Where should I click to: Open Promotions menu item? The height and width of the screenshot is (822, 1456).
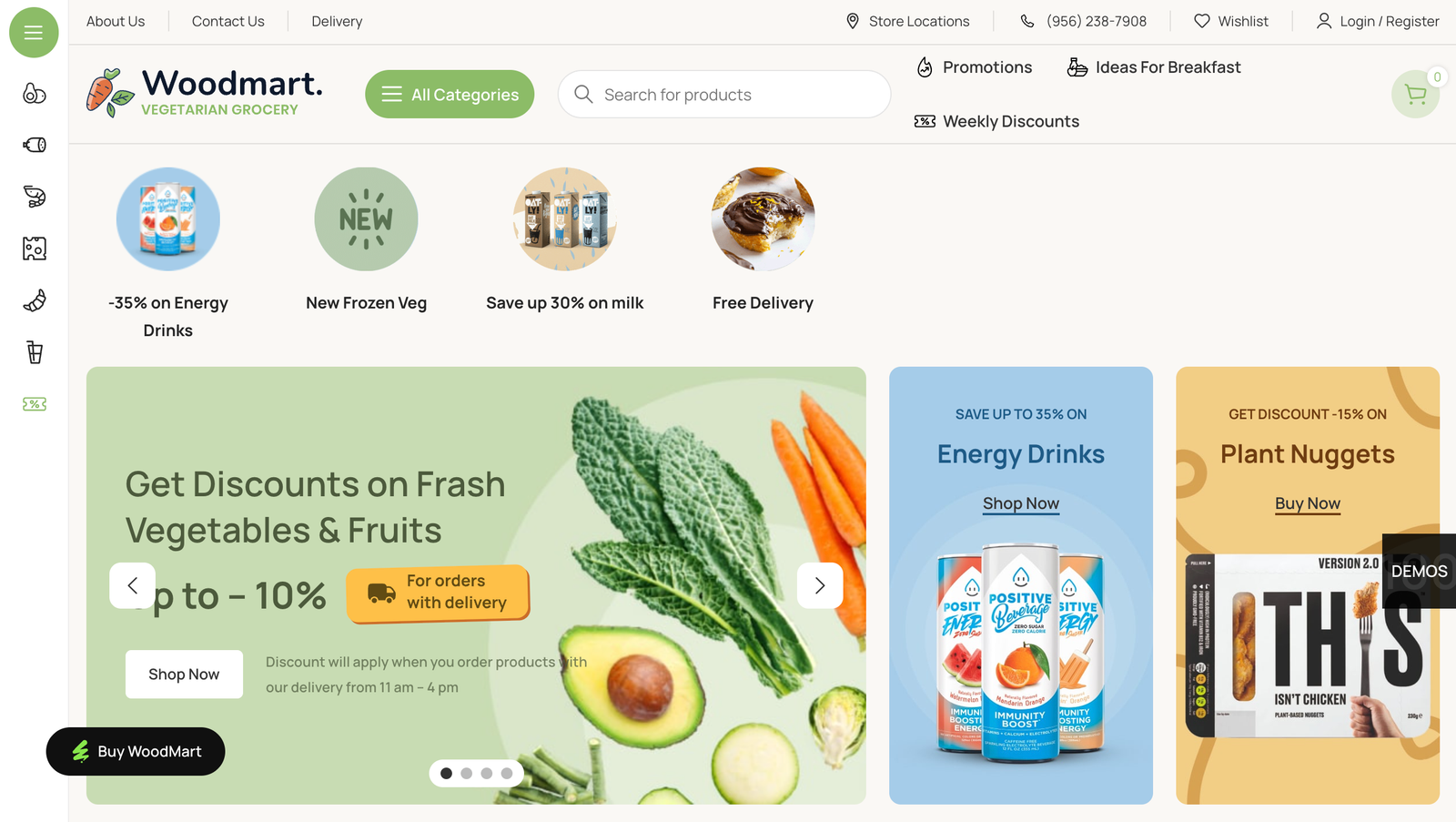click(x=974, y=67)
